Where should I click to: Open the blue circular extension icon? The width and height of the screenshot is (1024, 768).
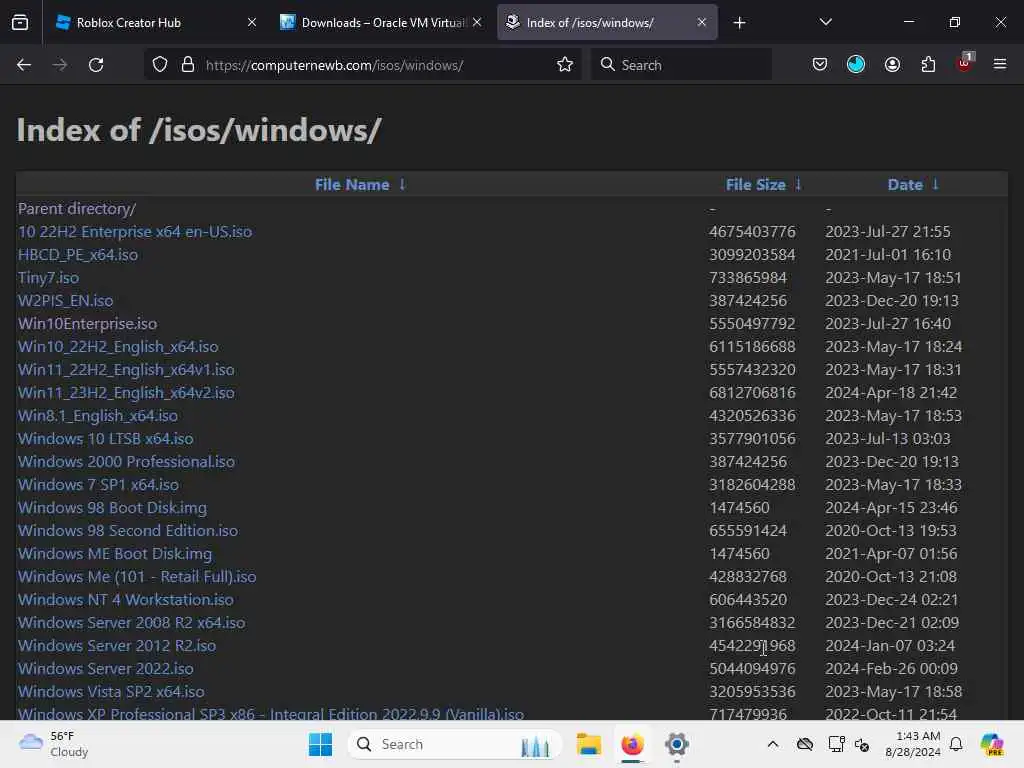tap(856, 65)
